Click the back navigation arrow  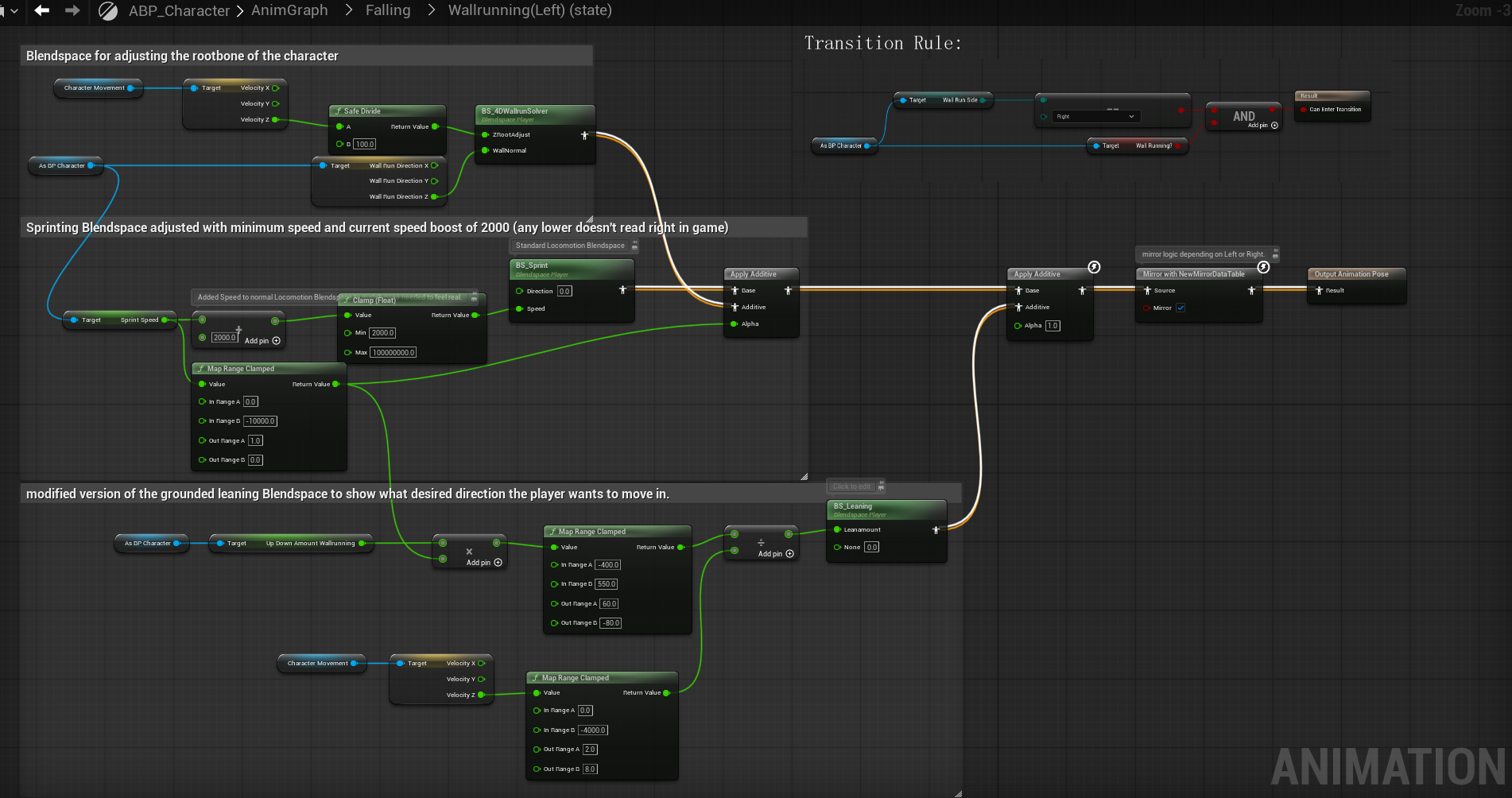42,10
